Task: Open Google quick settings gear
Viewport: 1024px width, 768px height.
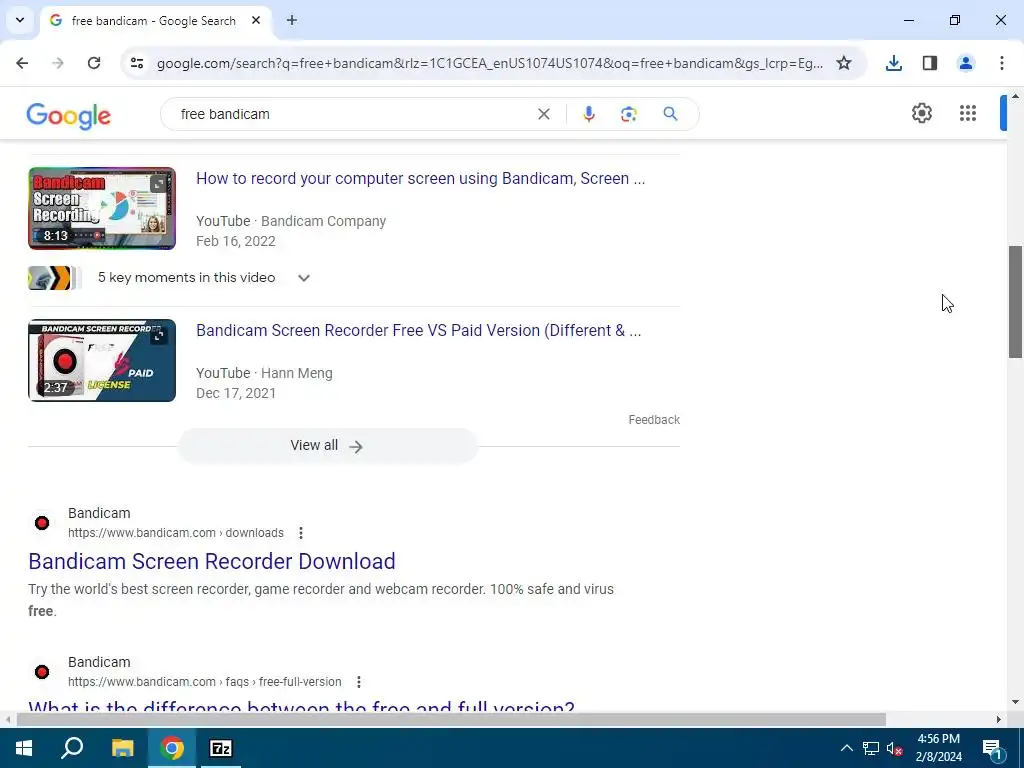Action: 921,113
